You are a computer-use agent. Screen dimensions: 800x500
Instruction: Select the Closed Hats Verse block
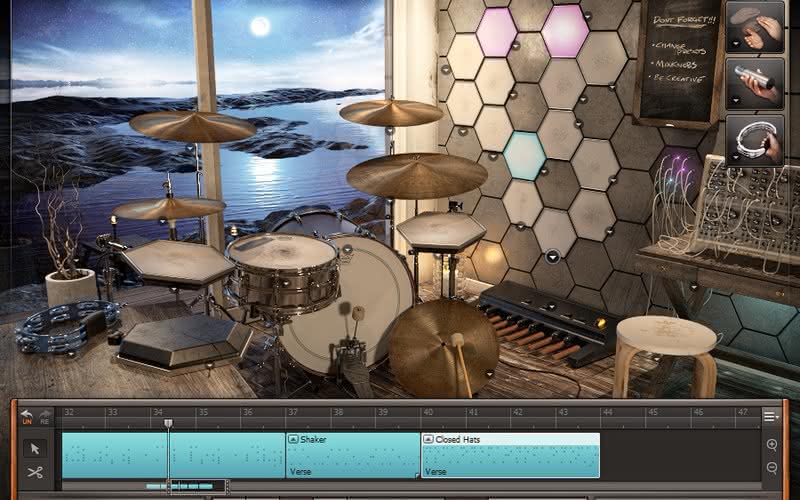510,455
